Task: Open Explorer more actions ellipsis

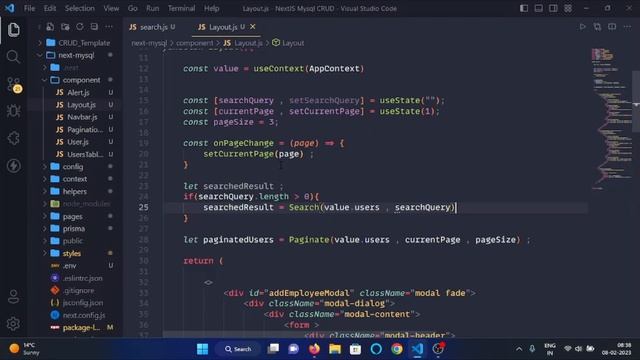Action: tap(109, 27)
